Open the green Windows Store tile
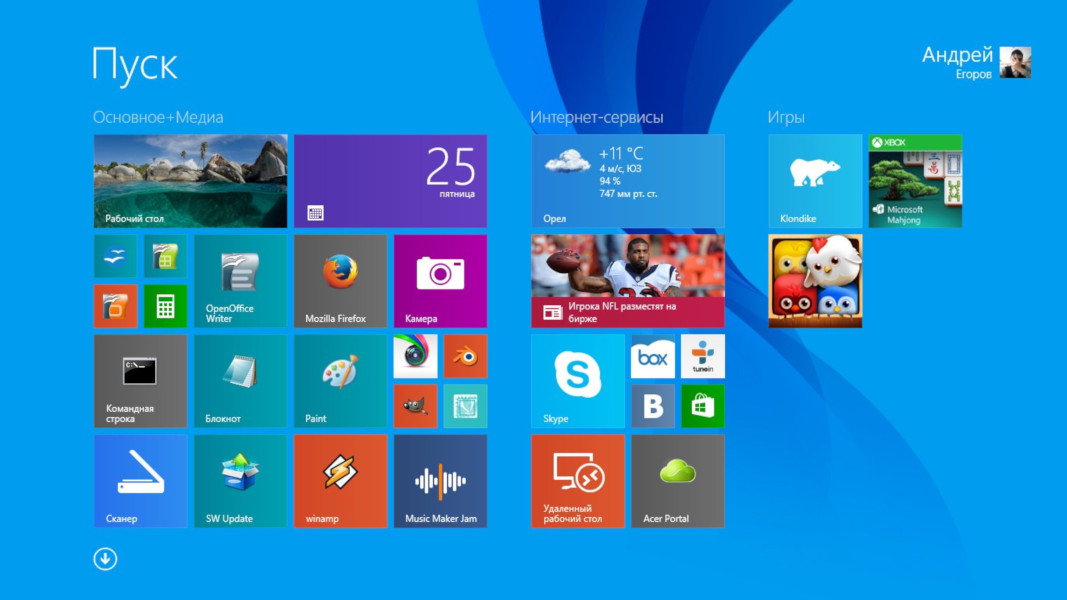The height and width of the screenshot is (600, 1067). 703,406
